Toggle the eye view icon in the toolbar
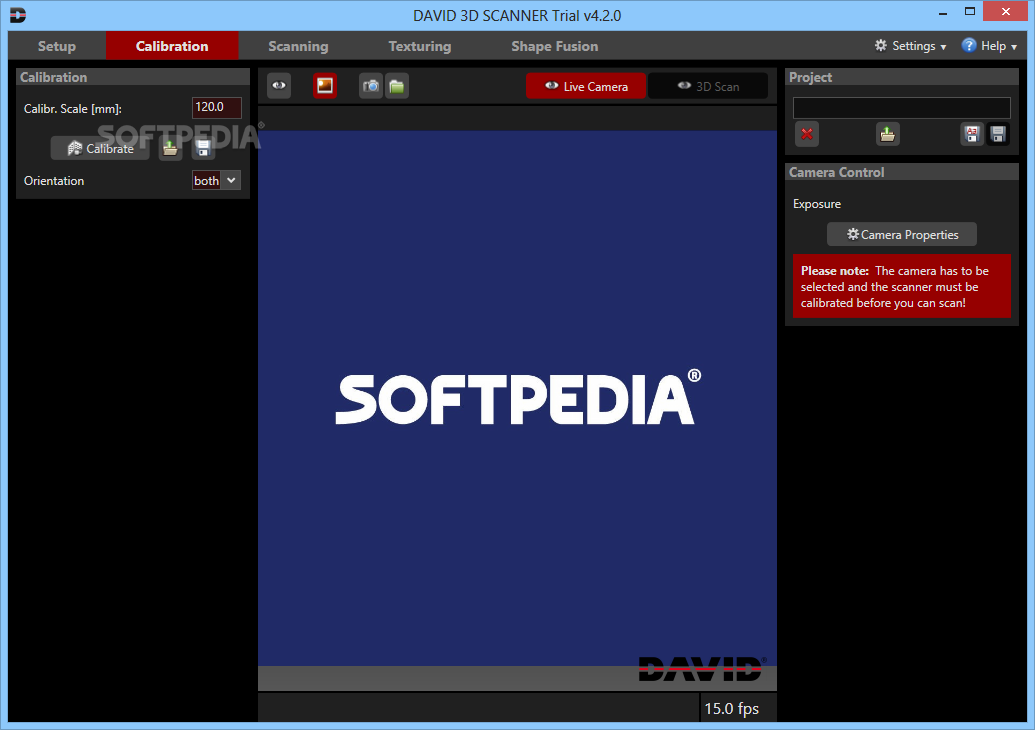 pos(279,86)
